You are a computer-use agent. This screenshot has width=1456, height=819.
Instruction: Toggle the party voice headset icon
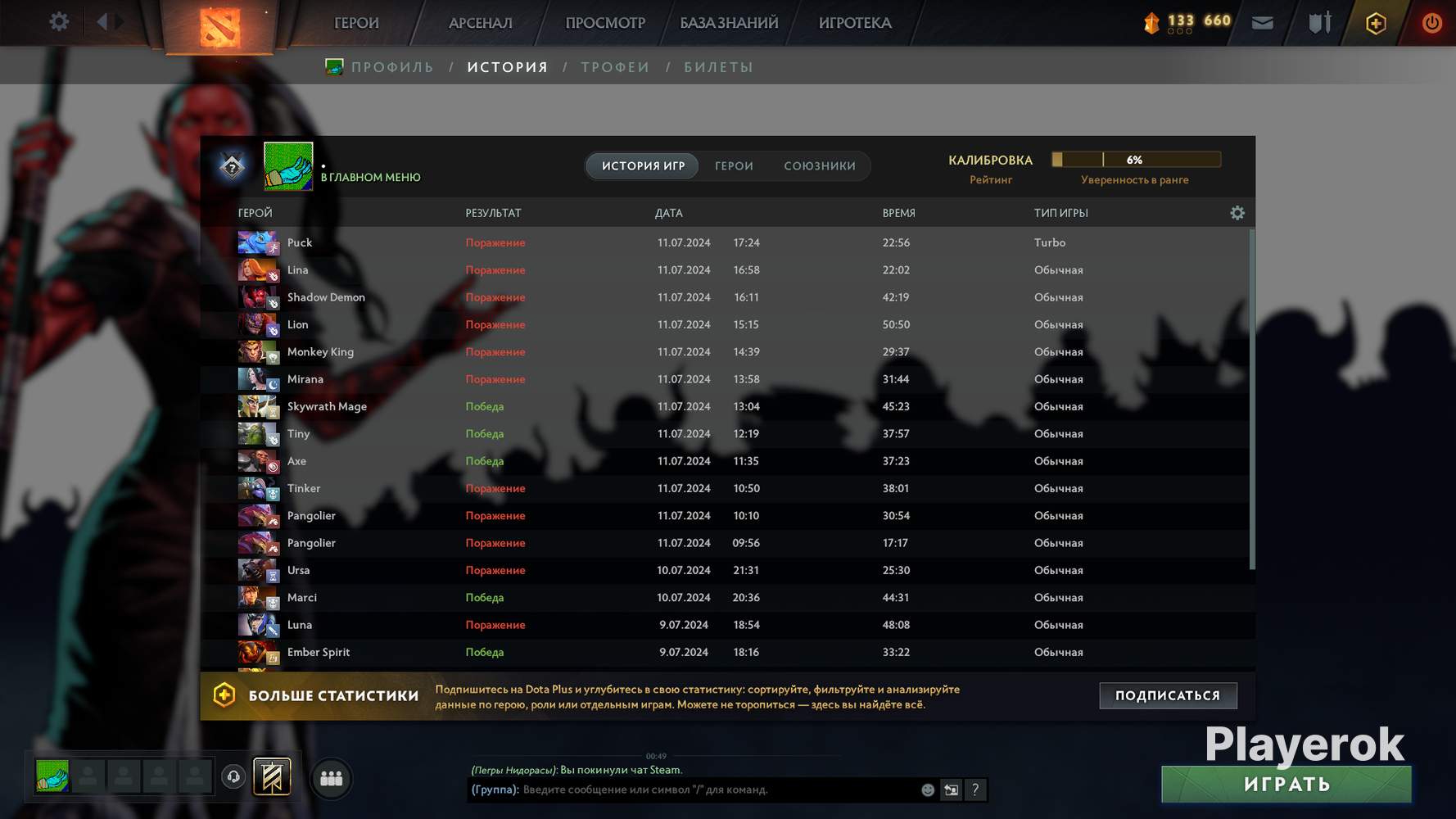tap(233, 776)
